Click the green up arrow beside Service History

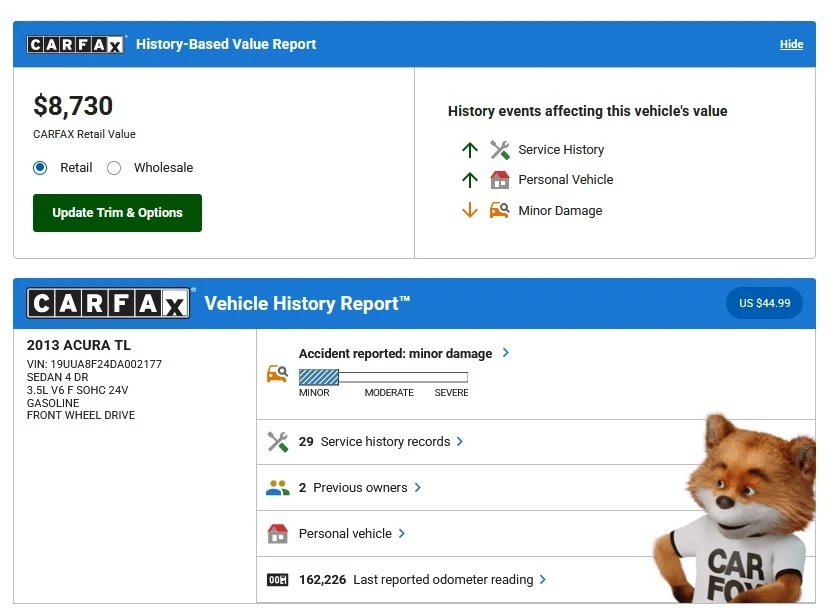(x=470, y=150)
